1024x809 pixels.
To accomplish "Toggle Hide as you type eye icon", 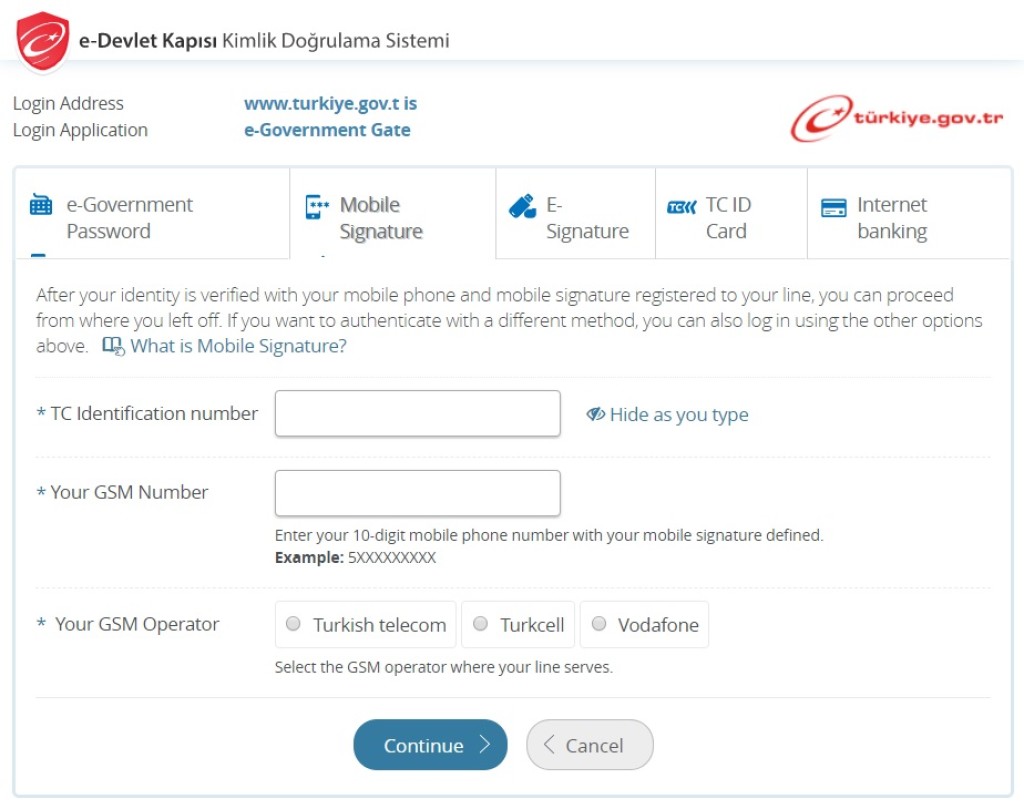I will [596, 415].
